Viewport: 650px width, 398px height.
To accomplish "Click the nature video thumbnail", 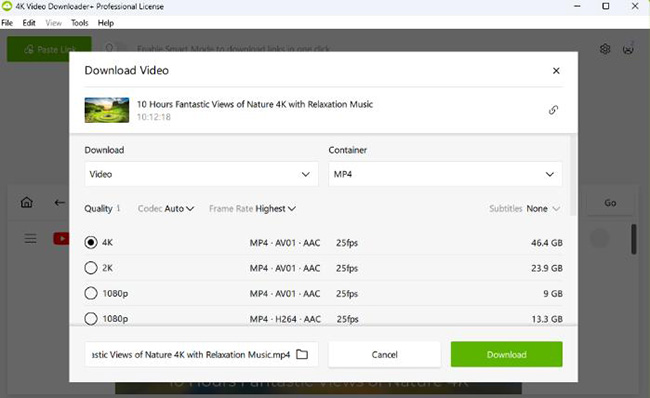I will (107, 110).
